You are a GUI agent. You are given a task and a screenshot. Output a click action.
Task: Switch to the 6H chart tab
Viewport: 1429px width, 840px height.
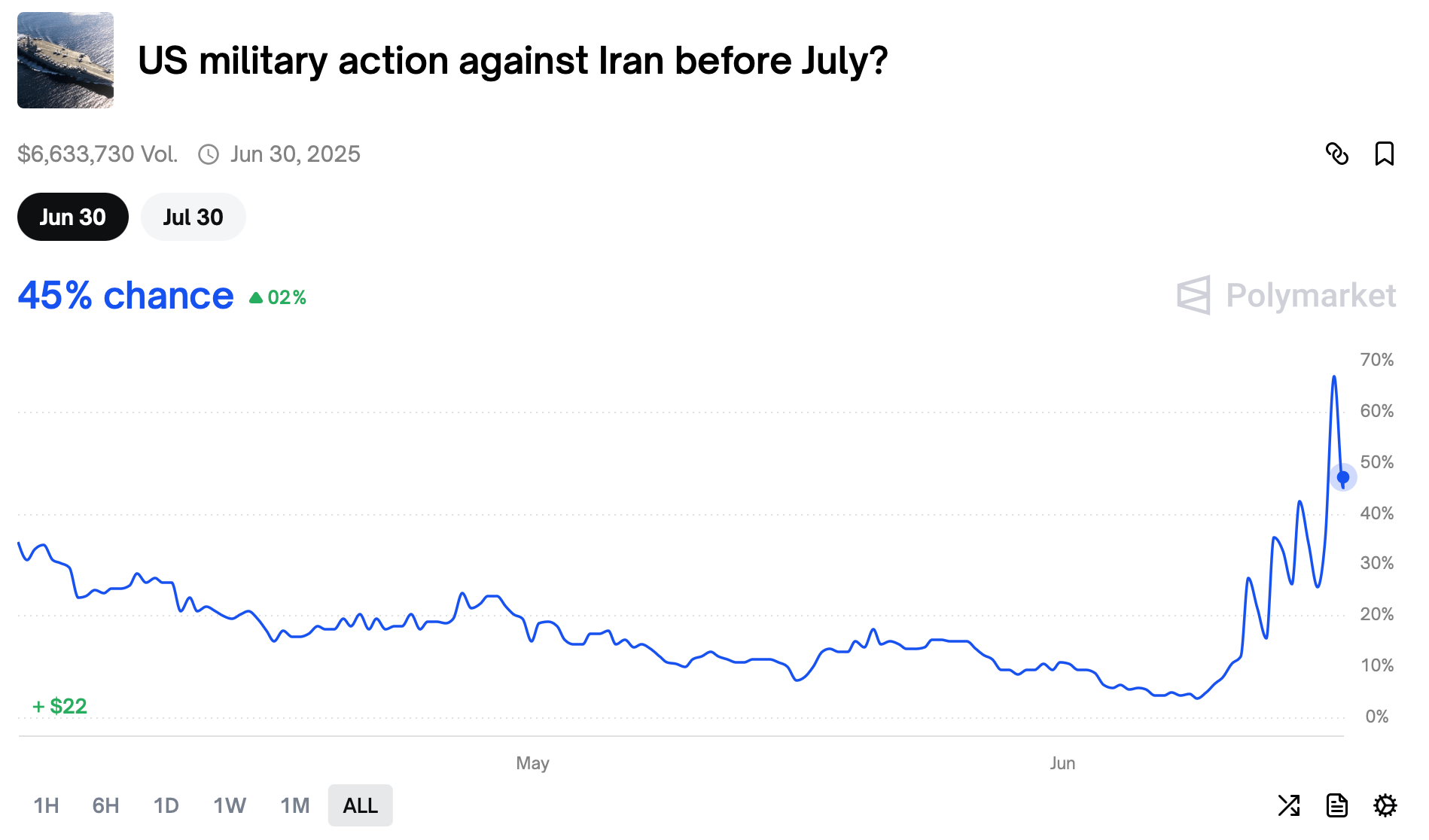pos(105,805)
